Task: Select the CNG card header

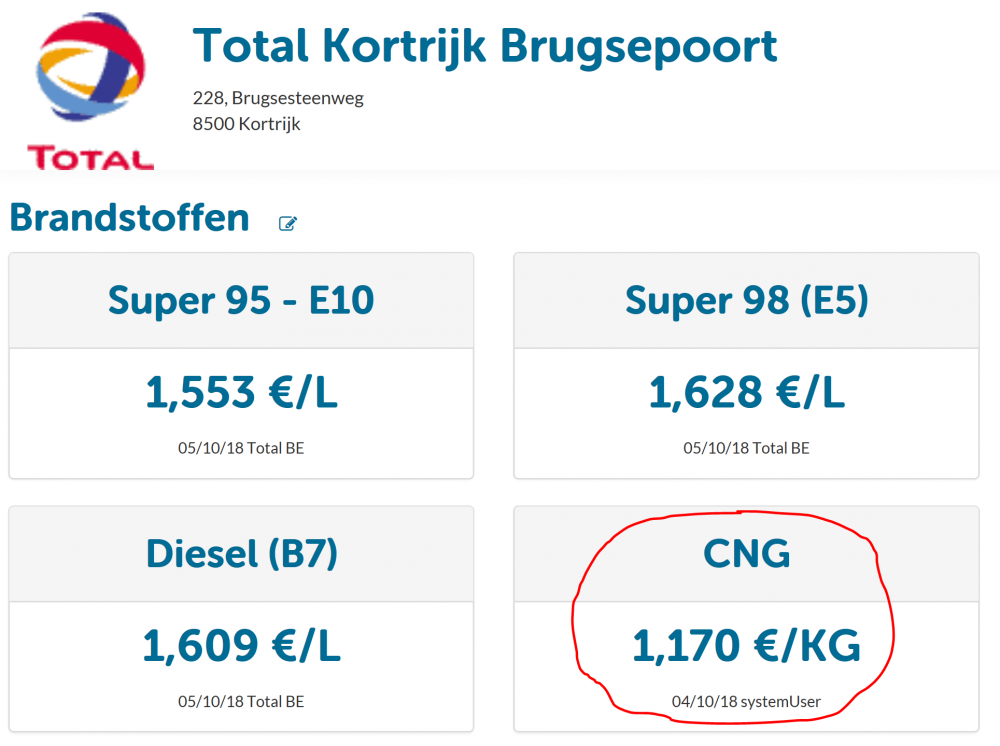Action: point(746,553)
